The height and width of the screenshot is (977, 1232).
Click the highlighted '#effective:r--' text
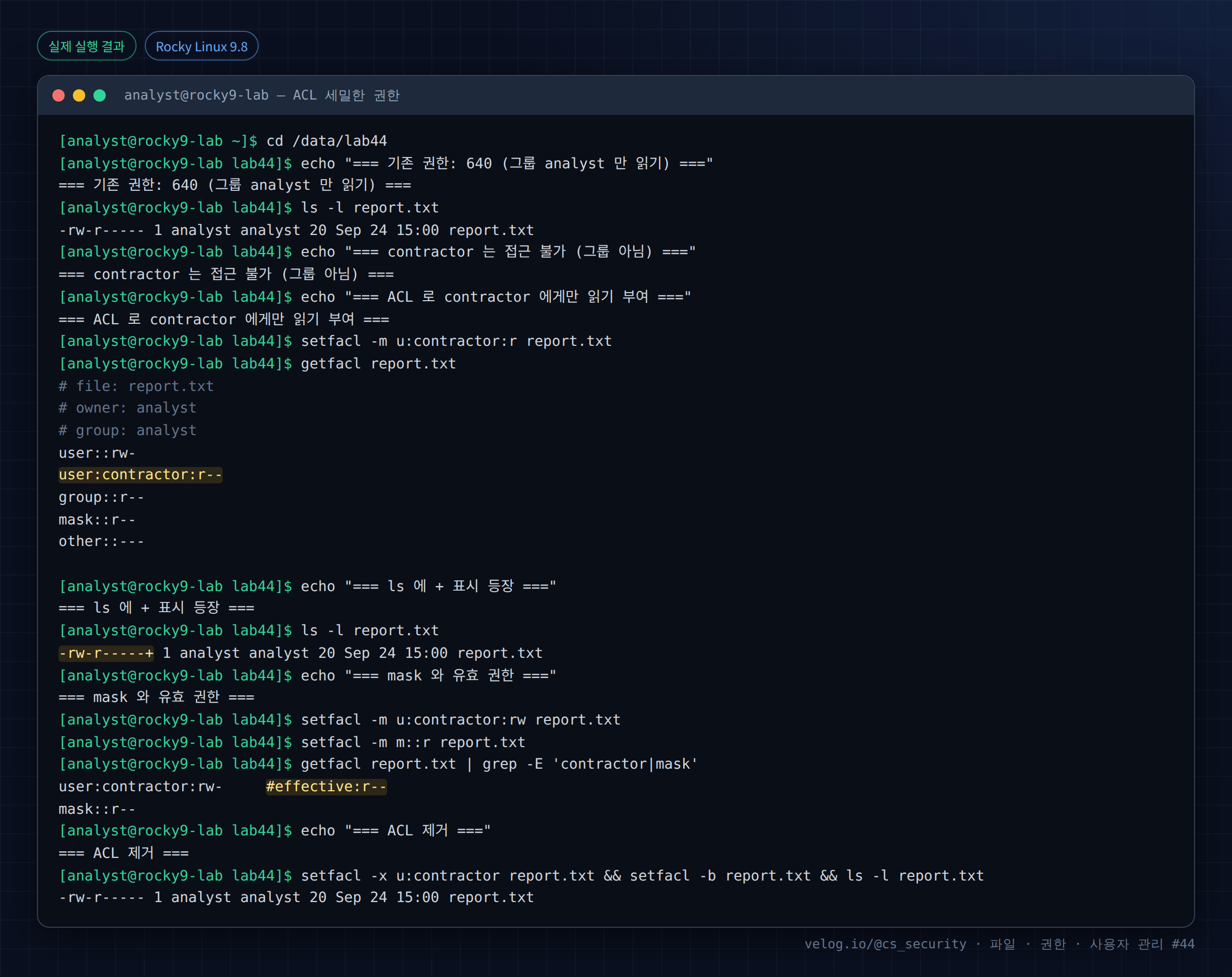click(x=326, y=787)
